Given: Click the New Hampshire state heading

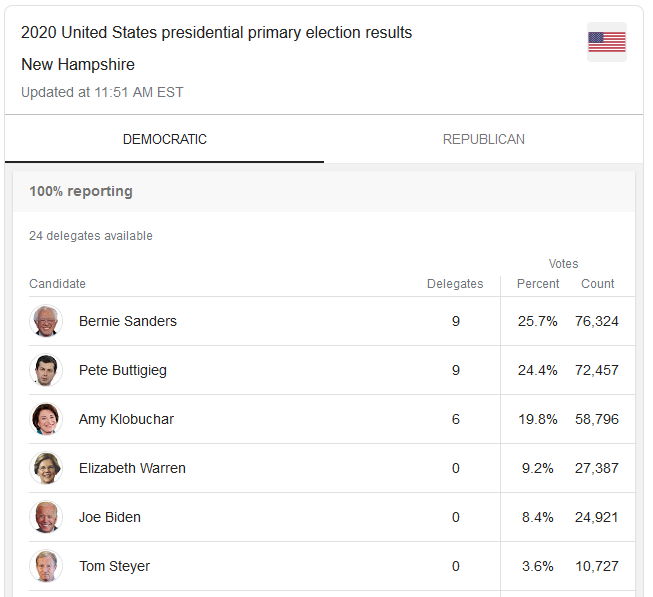Looking at the screenshot, I should pyautogui.click(x=78, y=65).
